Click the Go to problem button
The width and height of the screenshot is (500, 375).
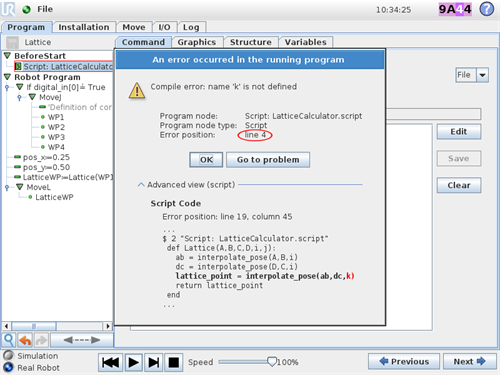click(268, 160)
